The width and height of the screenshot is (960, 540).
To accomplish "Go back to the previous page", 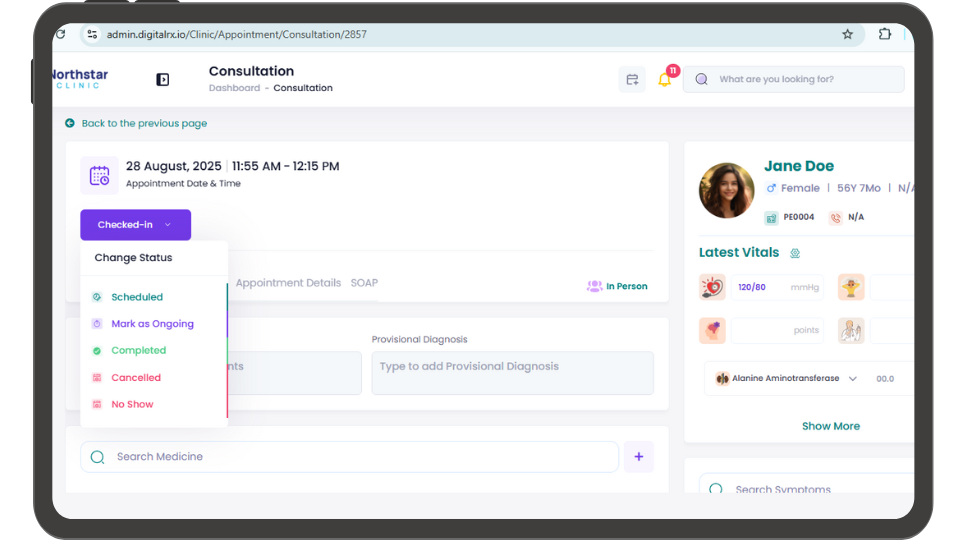I will (x=144, y=123).
